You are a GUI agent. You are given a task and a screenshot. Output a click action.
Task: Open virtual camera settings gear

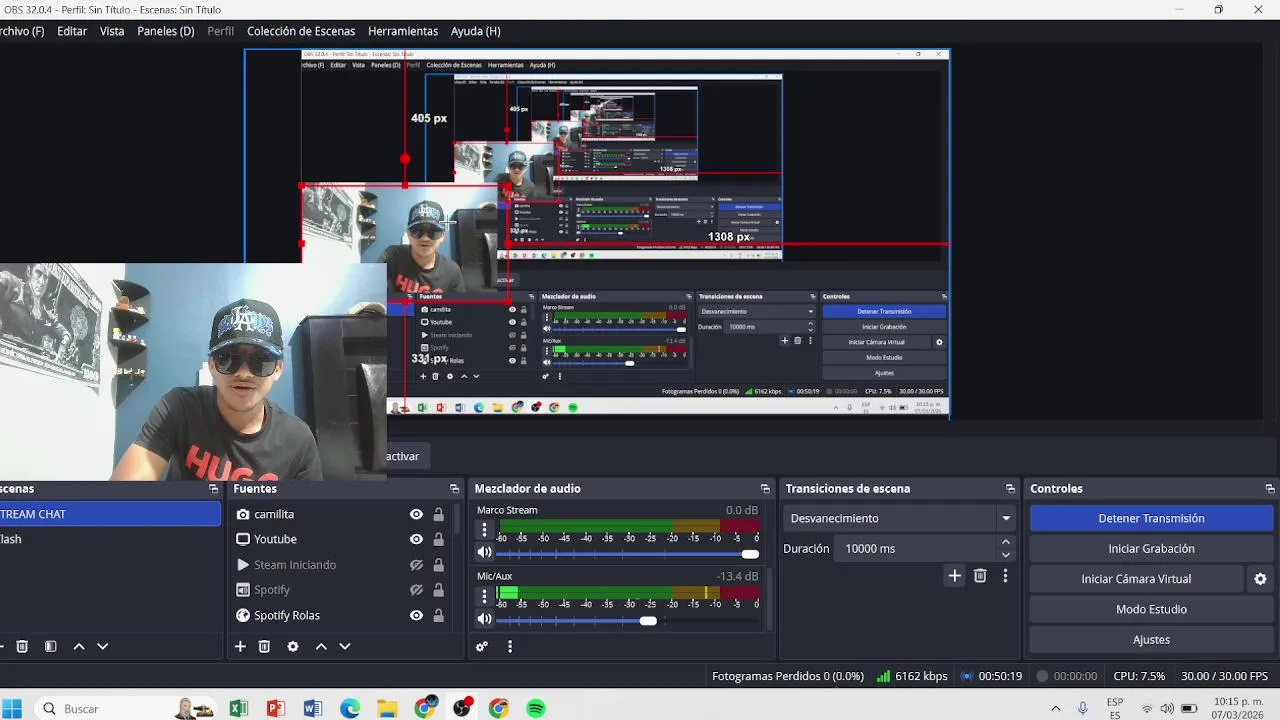pos(1260,579)
